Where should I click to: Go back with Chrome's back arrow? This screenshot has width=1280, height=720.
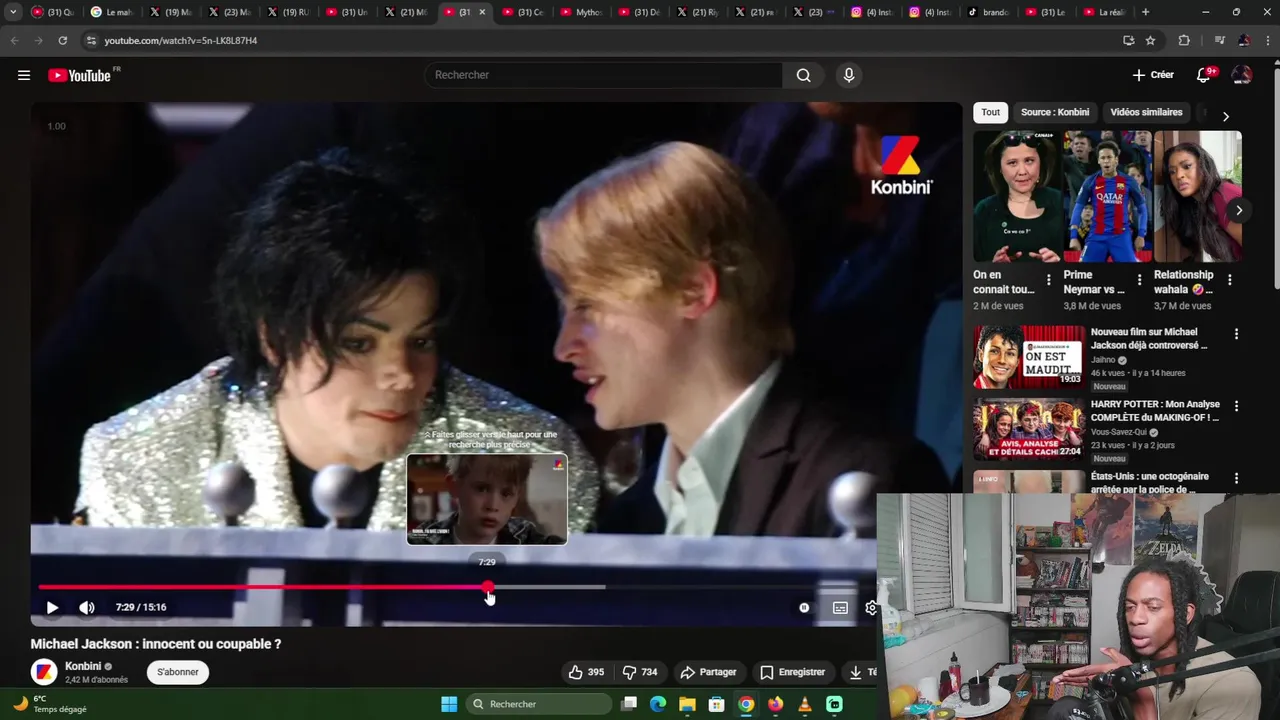[x=14, y=40]
